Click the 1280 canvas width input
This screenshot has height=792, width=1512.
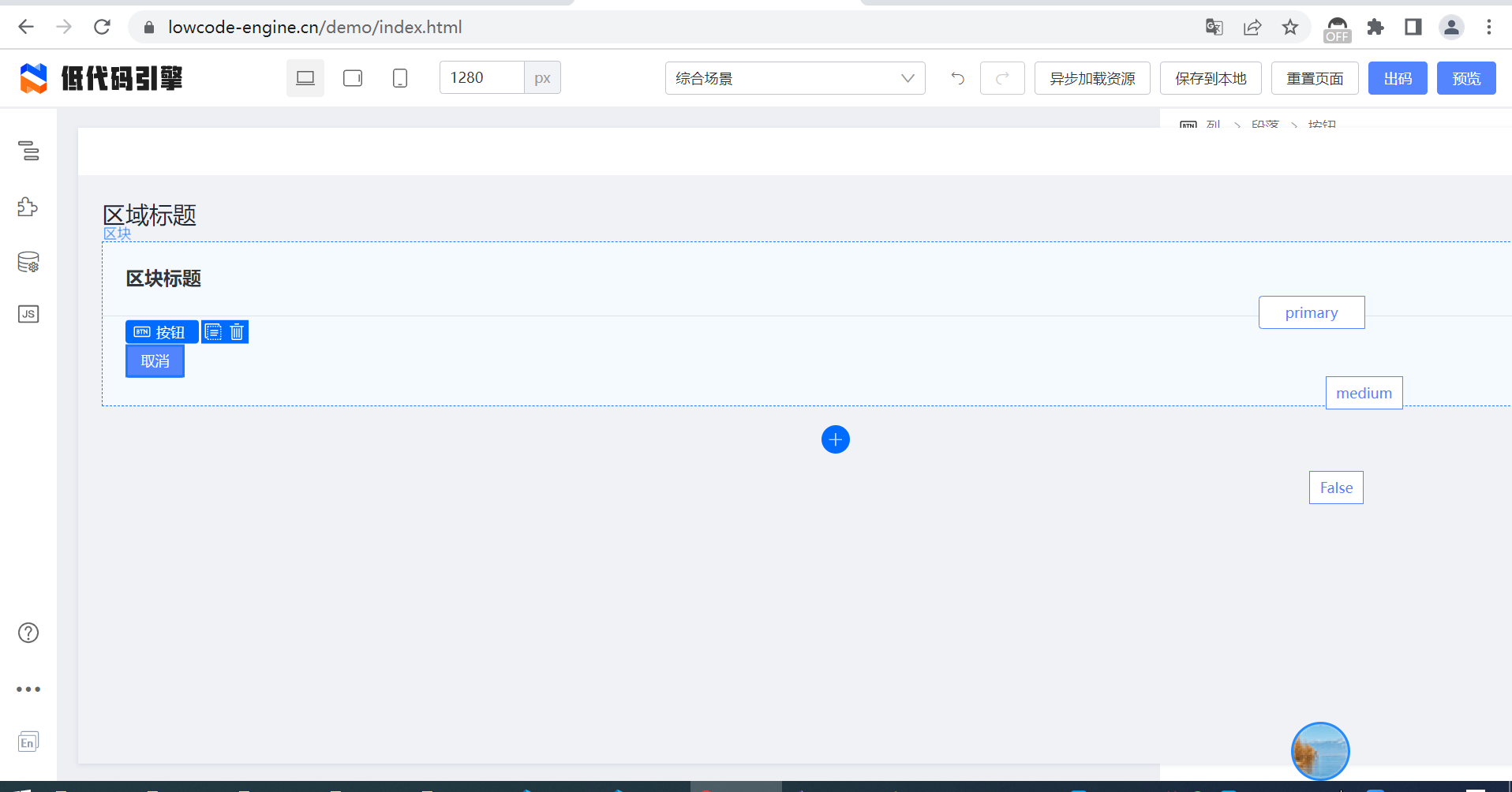coord(480,77)
